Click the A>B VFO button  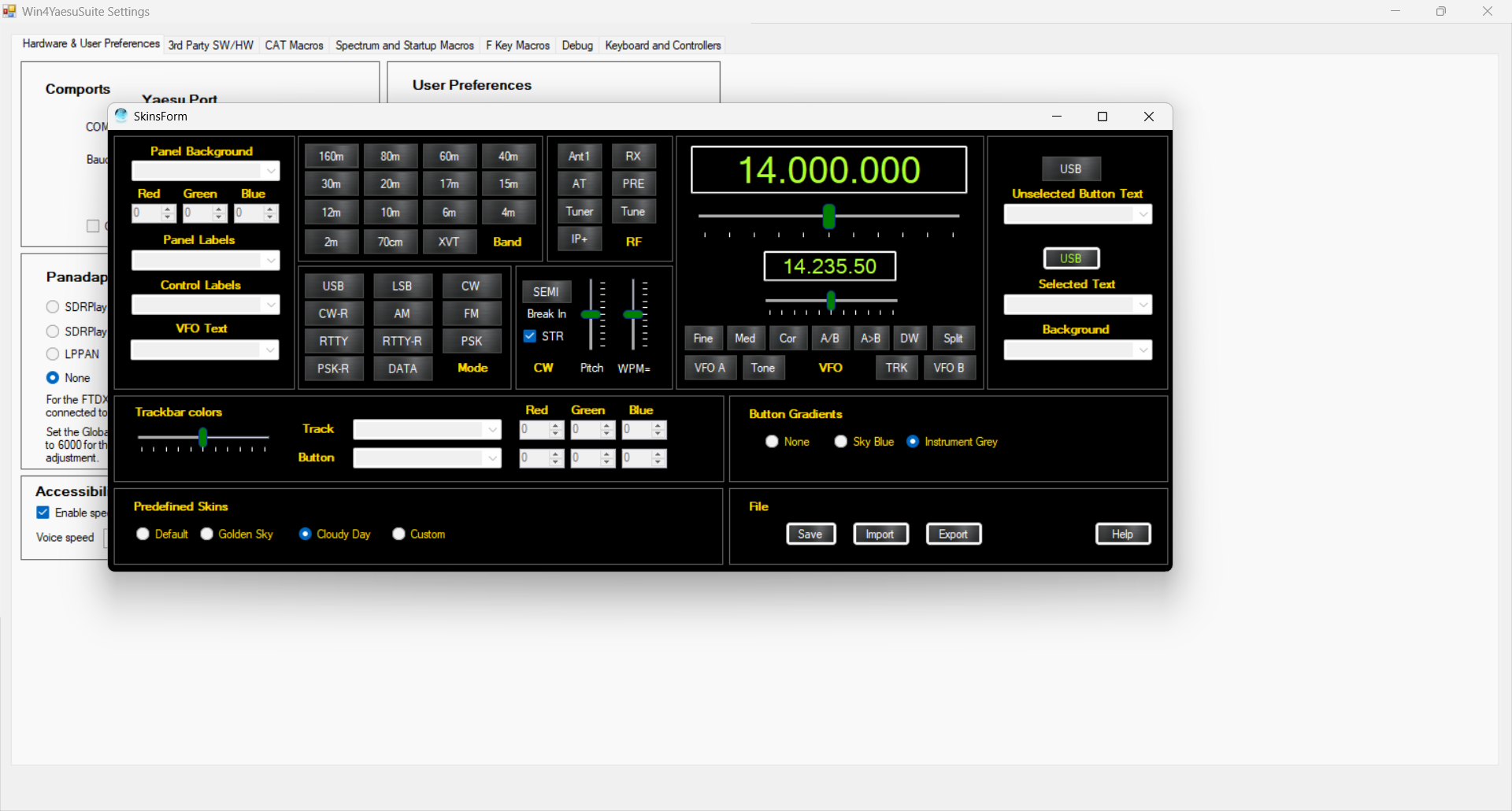click(x=871, y=338)
